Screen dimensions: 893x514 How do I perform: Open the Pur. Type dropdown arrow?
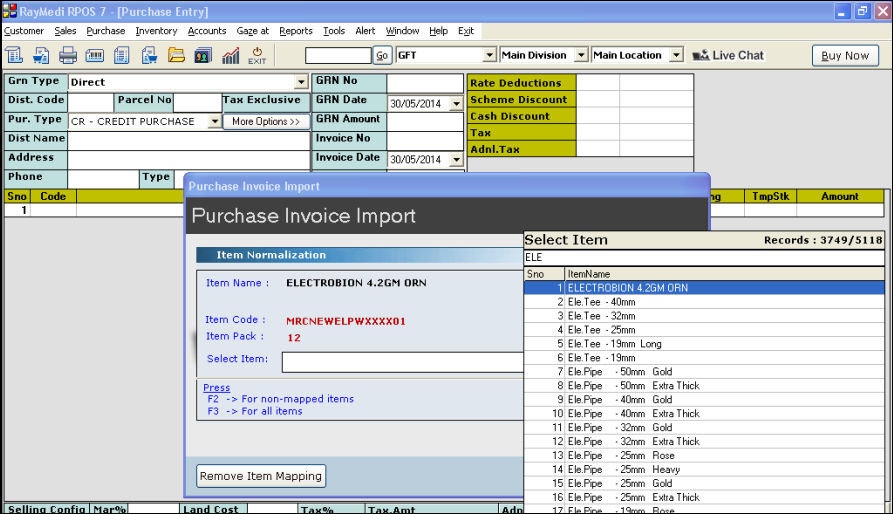(x=214, y=122)
